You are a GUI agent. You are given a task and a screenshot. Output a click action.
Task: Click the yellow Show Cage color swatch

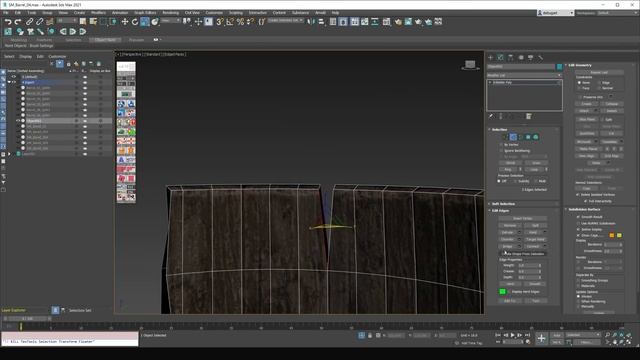pos(619,236)
